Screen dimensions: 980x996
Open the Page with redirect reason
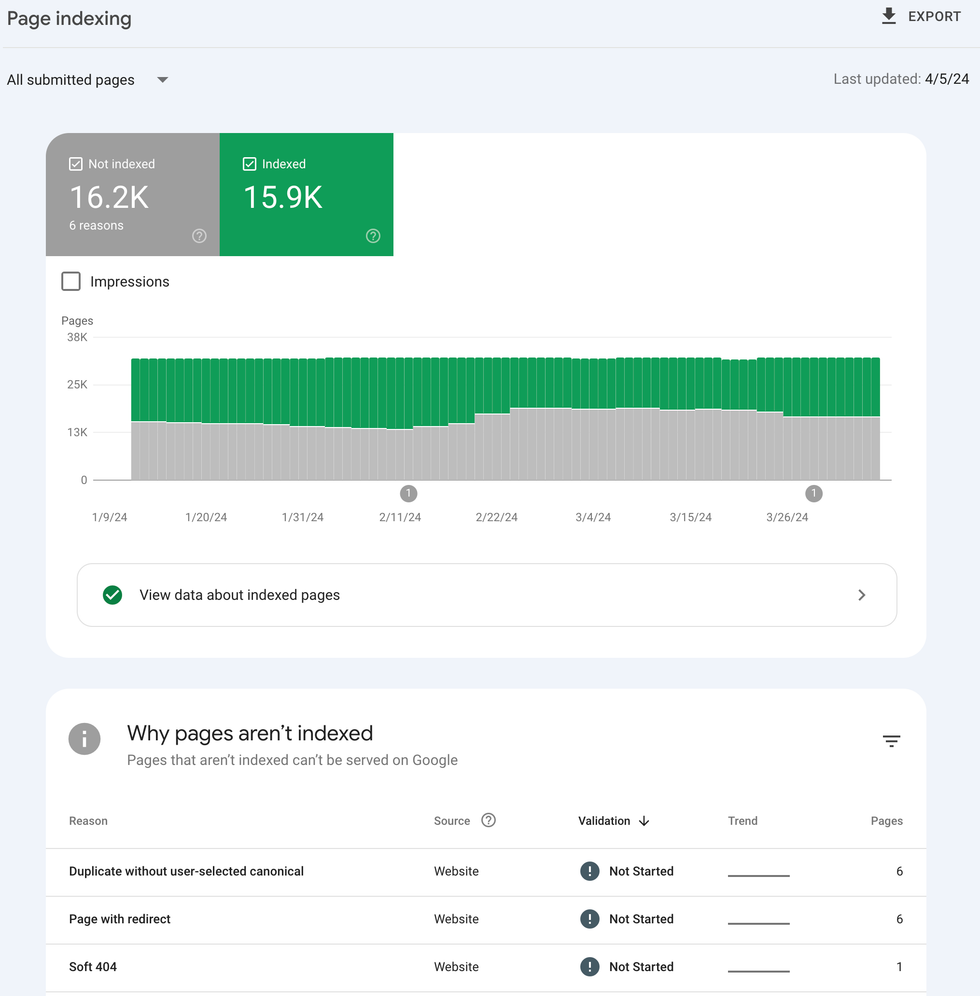point(119,919)
